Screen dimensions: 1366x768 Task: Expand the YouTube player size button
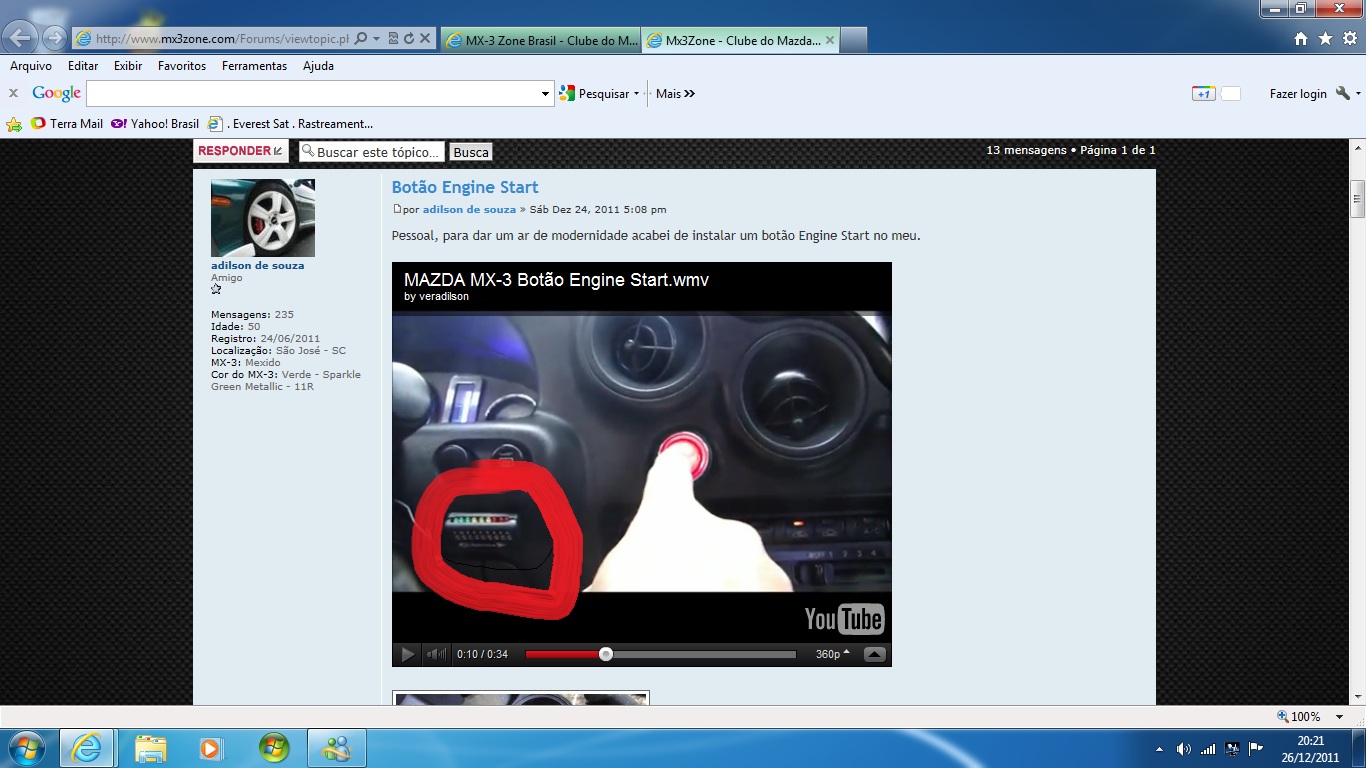[x=874, y=655]
